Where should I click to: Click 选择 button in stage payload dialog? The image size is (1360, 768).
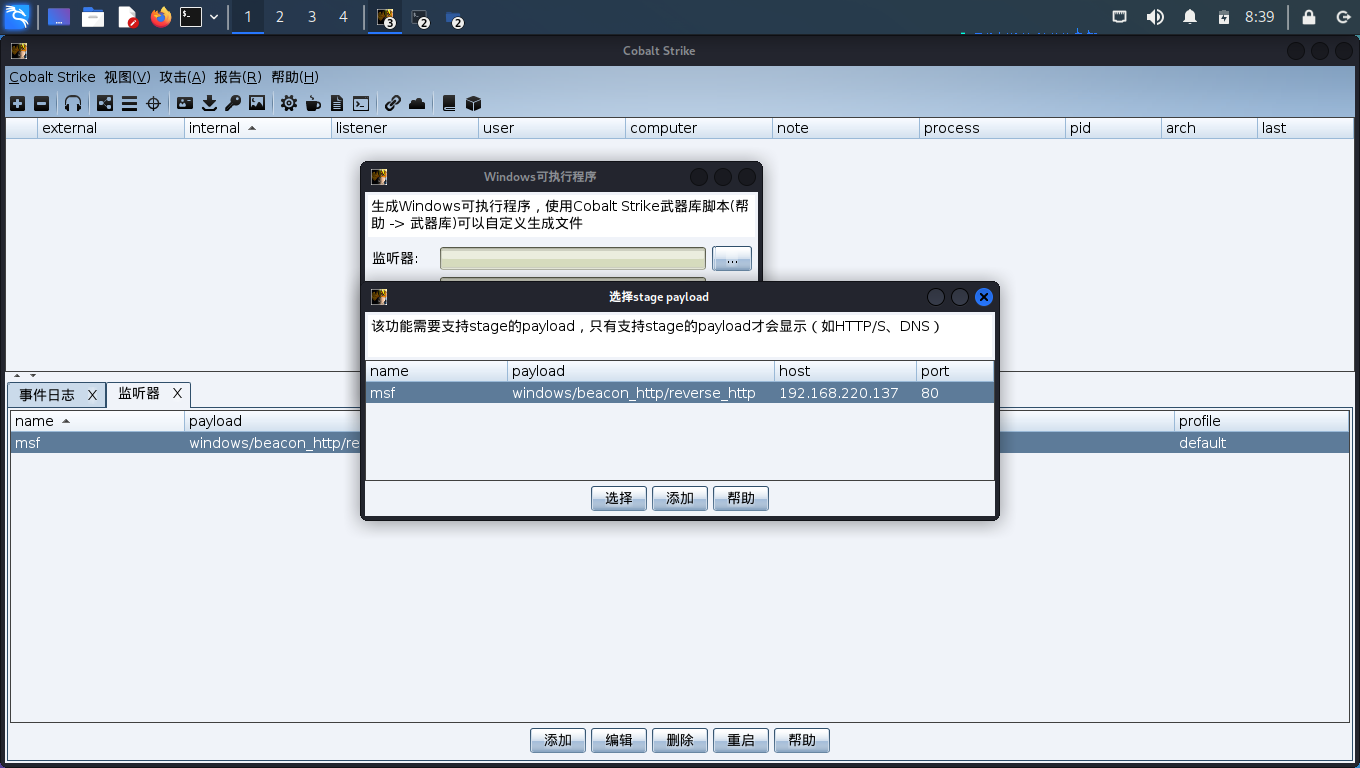[x=619, y=498]
